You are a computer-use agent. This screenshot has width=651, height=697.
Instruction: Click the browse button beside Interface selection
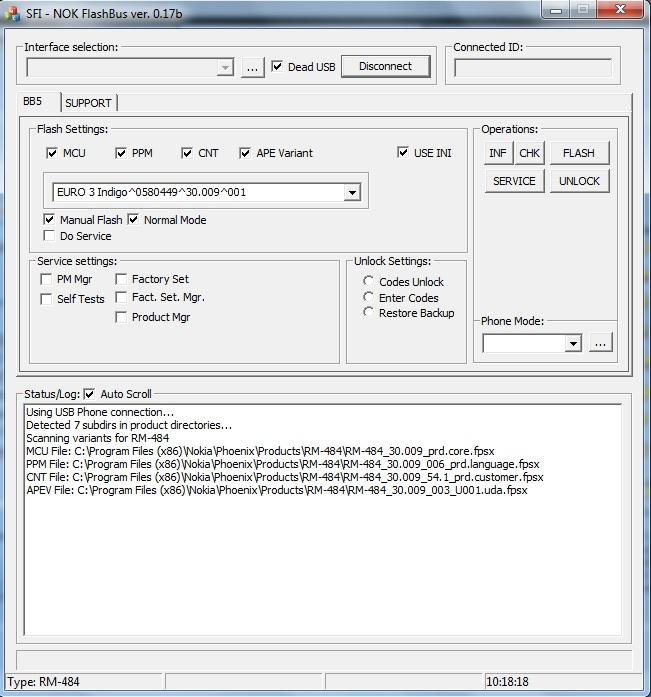pyautogui.click(x=252, y=68)
